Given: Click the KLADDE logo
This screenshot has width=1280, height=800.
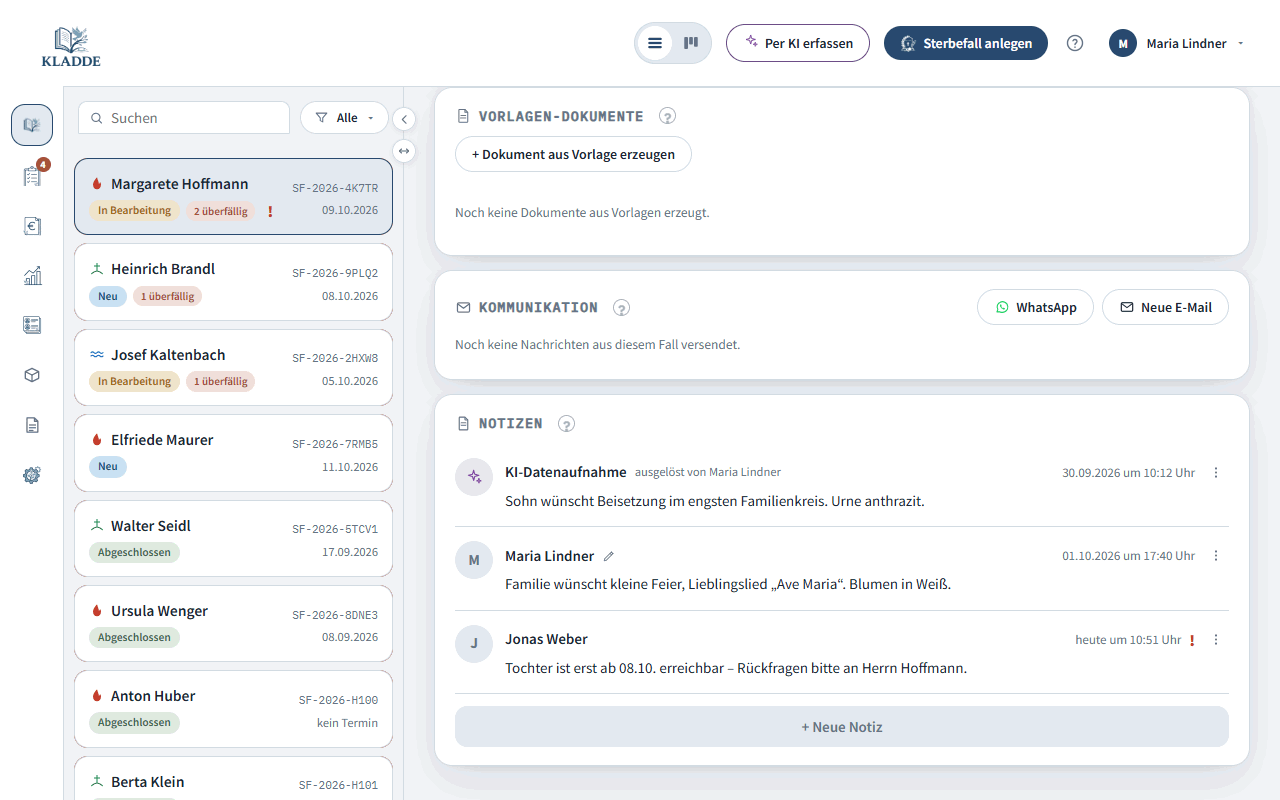Looking at the screenshot, I should point(71,46).
